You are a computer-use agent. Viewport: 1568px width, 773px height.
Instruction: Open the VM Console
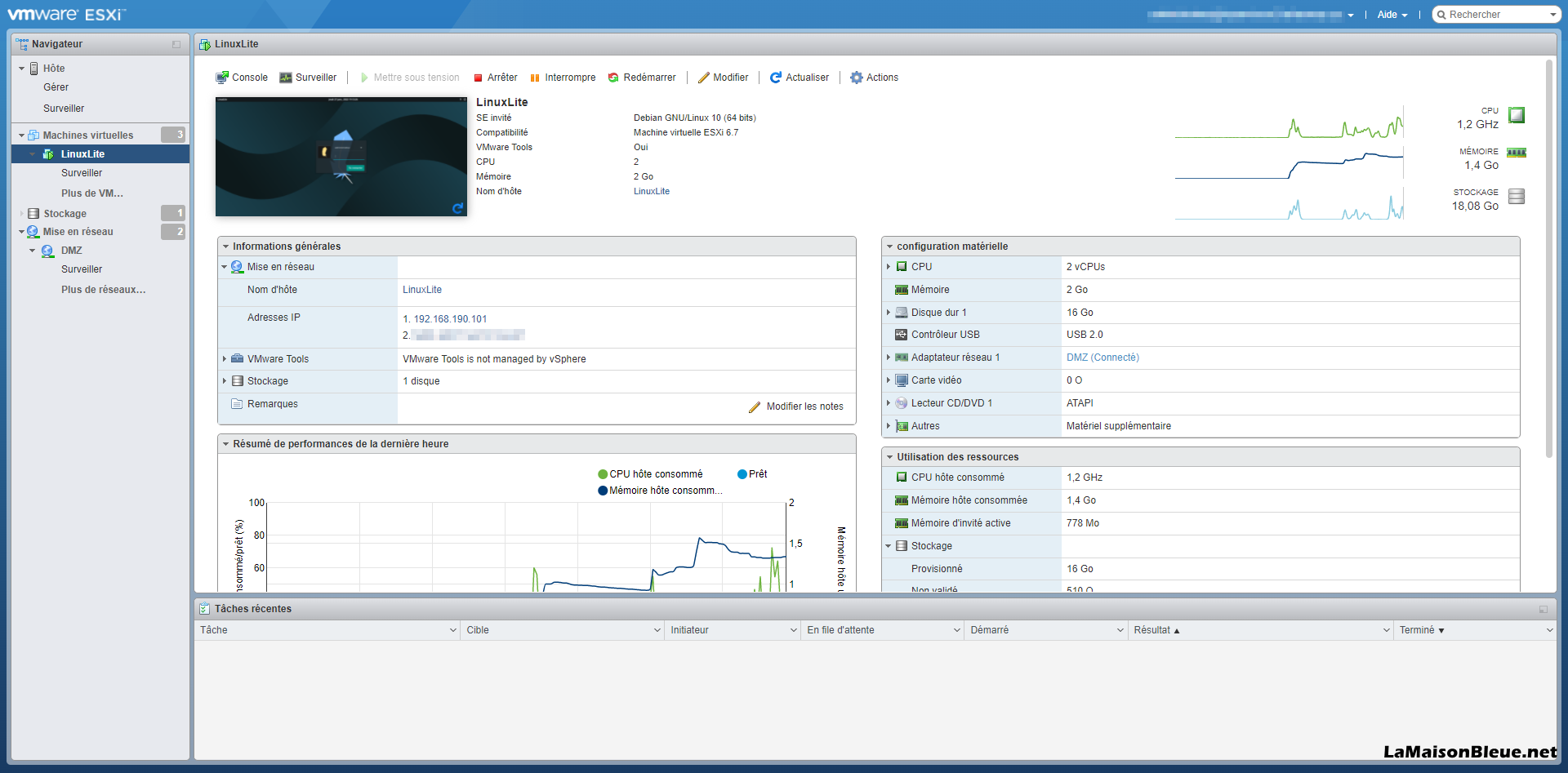click(x=242, y=78)
